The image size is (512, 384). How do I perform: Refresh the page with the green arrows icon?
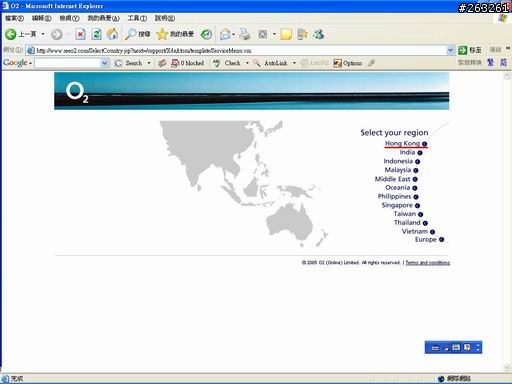tap(96, 34)
